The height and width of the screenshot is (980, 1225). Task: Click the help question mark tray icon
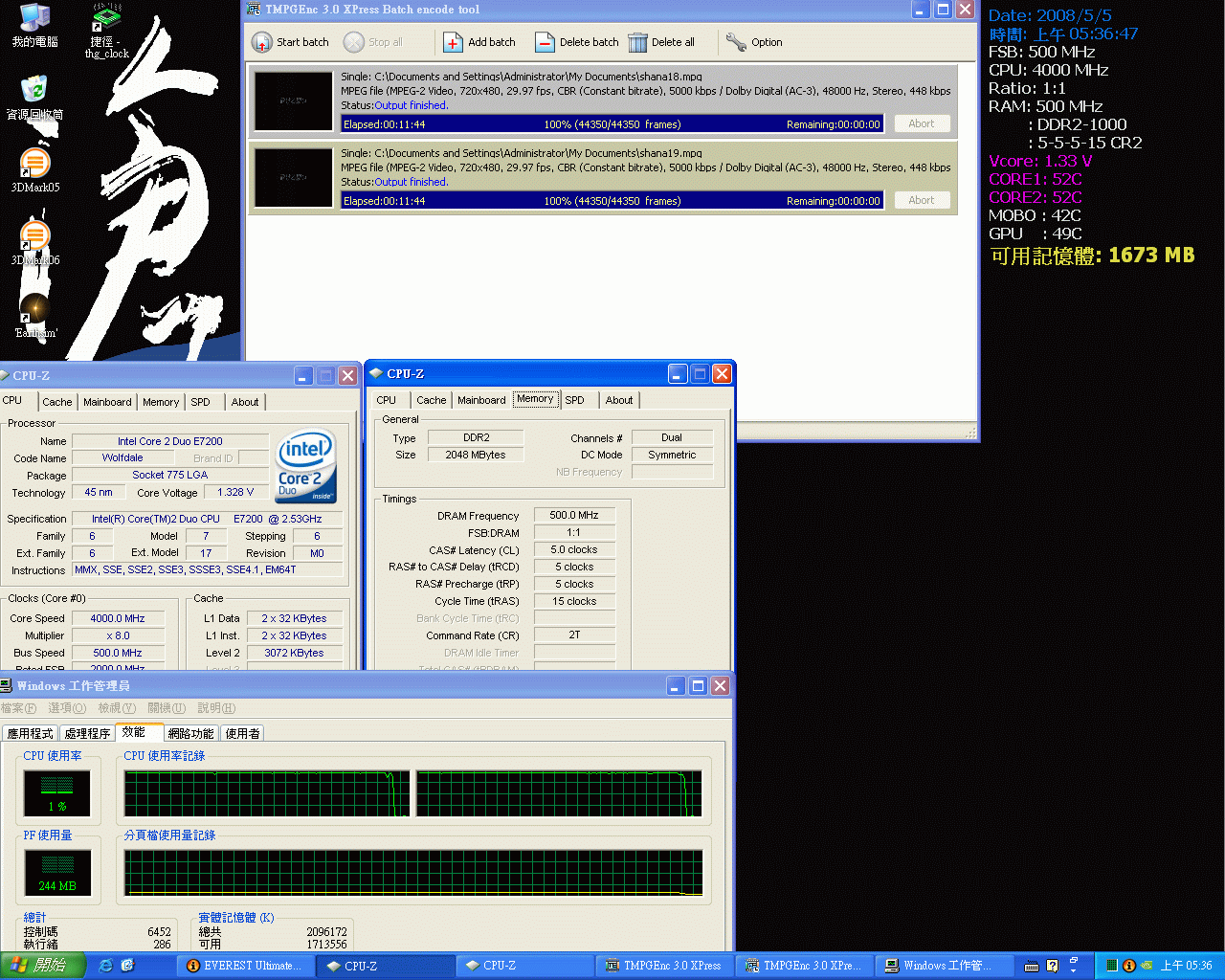click(1053, 966)
